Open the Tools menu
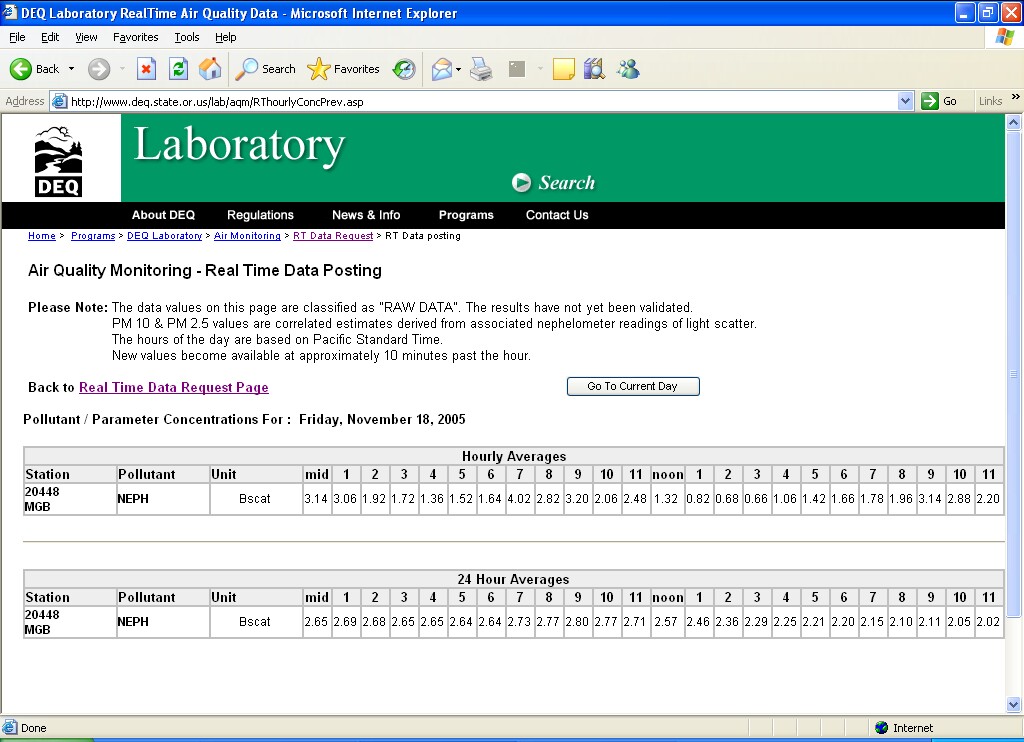Screen dimensions: 1024x742 pos(186,37)
